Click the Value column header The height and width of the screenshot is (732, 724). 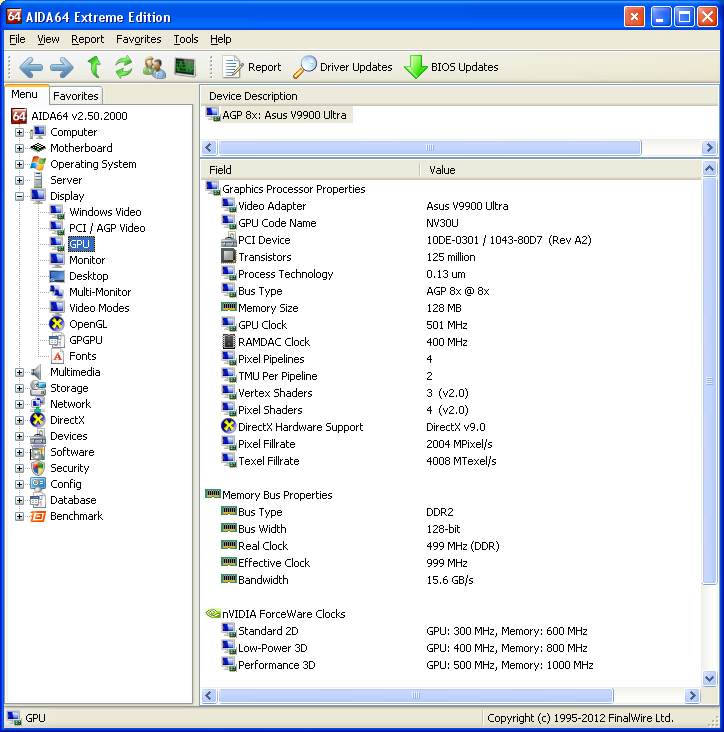(x=560, y=170)
